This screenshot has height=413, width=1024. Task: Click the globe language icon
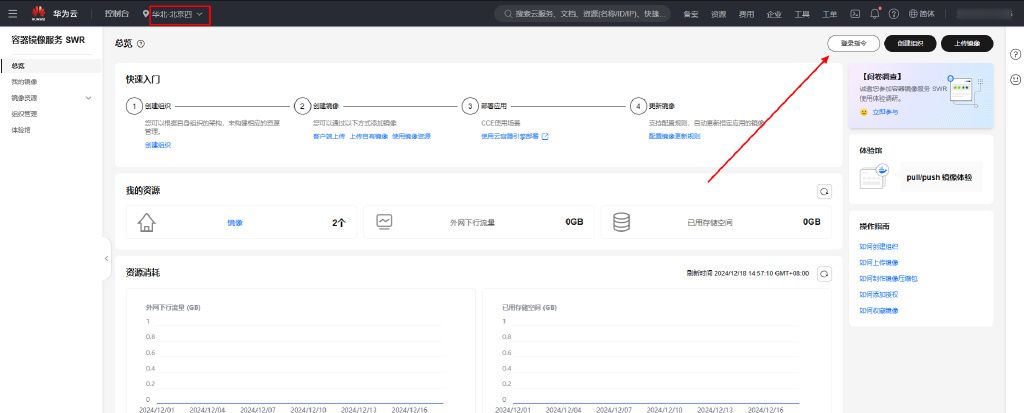[913, 13]
